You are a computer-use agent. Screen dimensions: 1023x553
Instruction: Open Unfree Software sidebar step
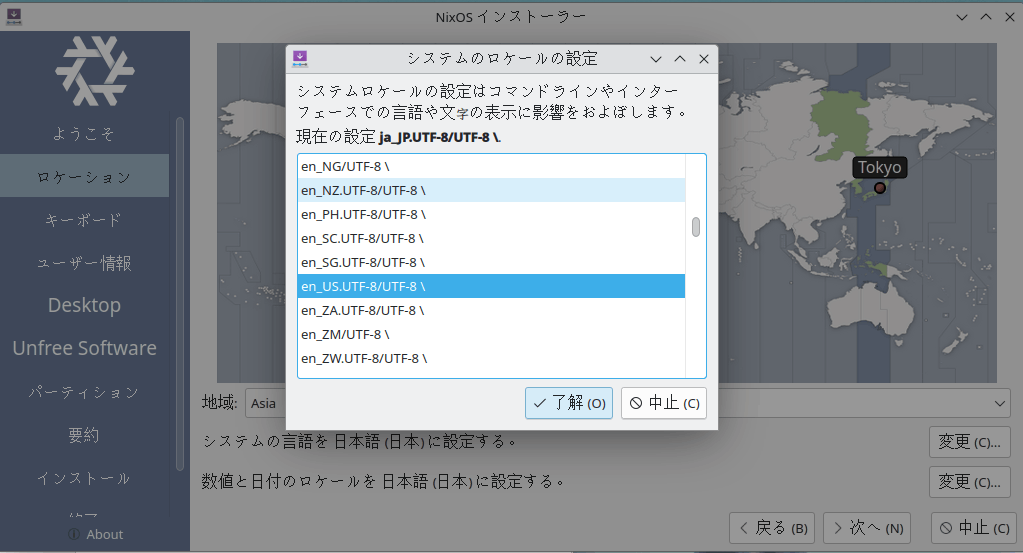pyautogui.click(x=84, y=348)
